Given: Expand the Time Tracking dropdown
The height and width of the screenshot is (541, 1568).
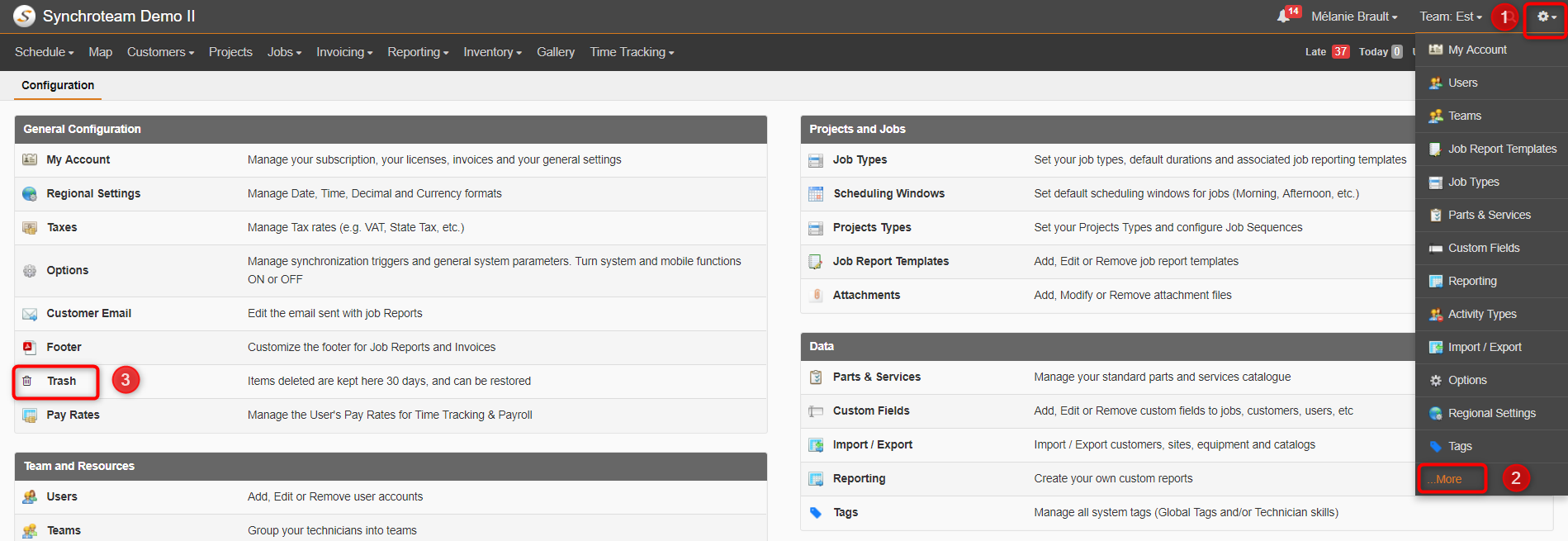Looking at the screenshot, I should pyautogui.click(x=632, y=52).
